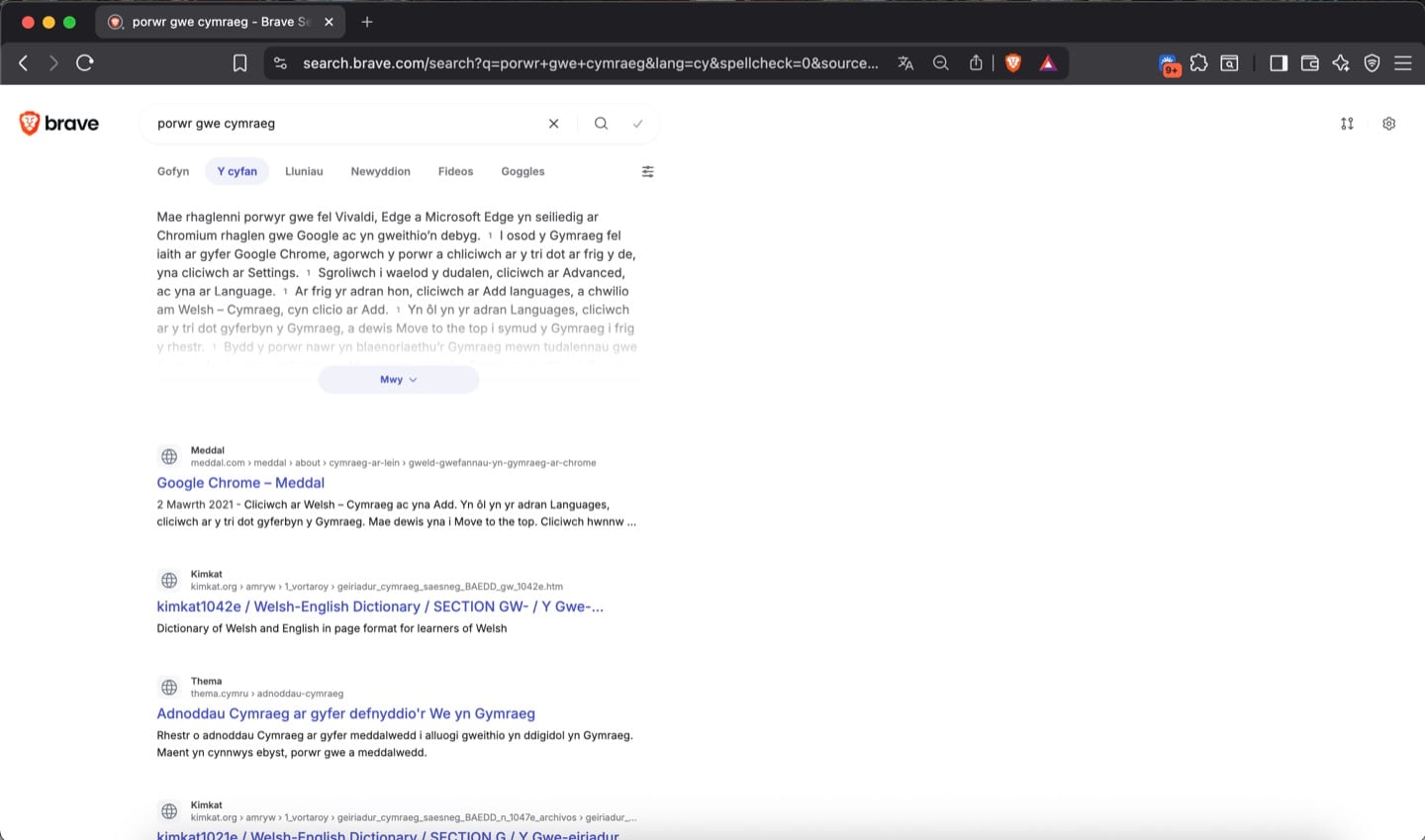Open a new tab with the plus button
1425x840 pixels.
coord(367,22)
